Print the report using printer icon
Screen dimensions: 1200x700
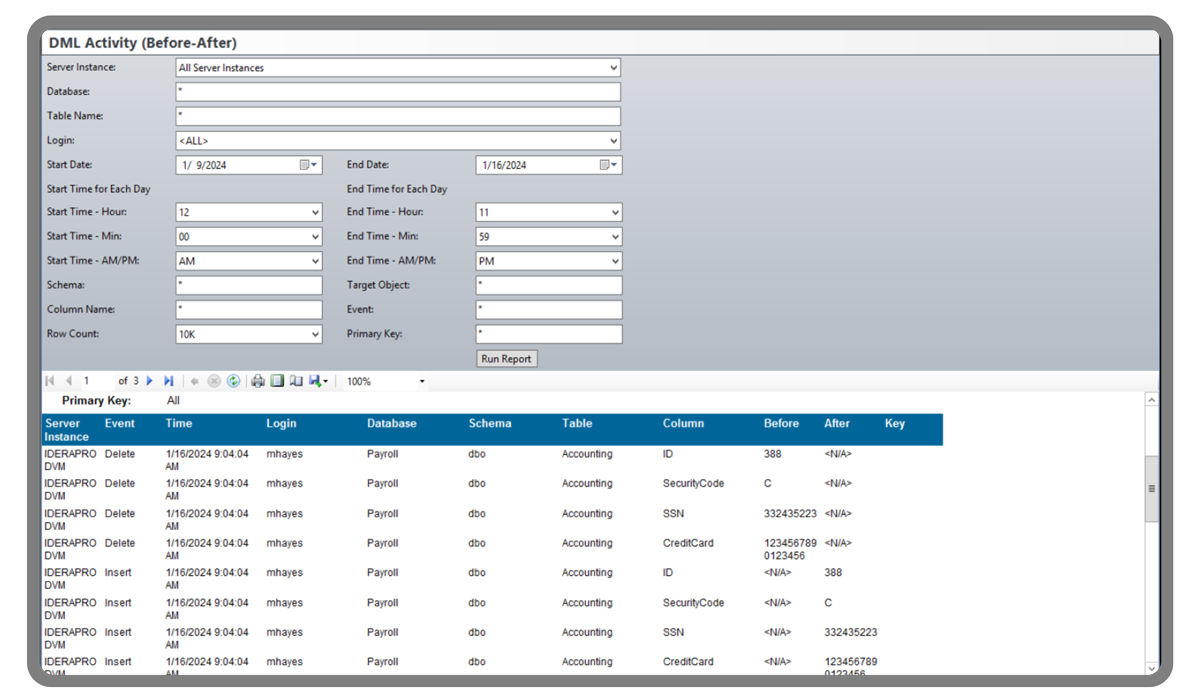[258, 381]
